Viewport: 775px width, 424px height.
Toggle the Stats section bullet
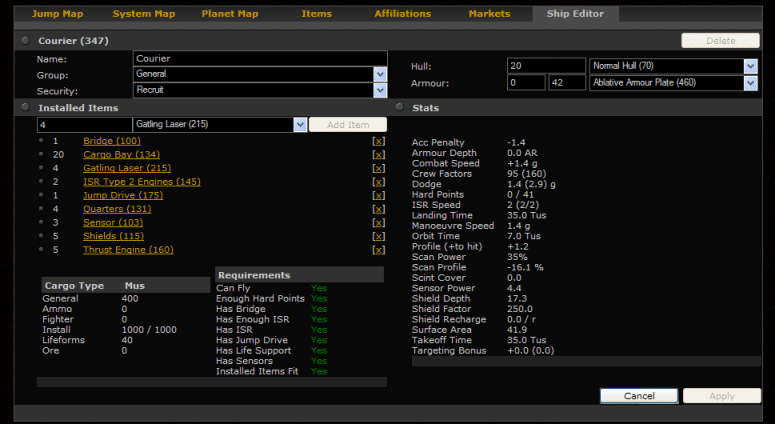[399, 107]
